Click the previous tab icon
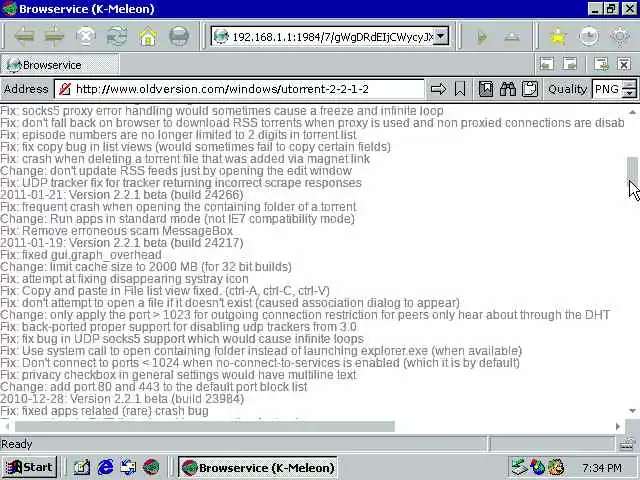This screenshot has height=480, width=640. pos(547,64)
